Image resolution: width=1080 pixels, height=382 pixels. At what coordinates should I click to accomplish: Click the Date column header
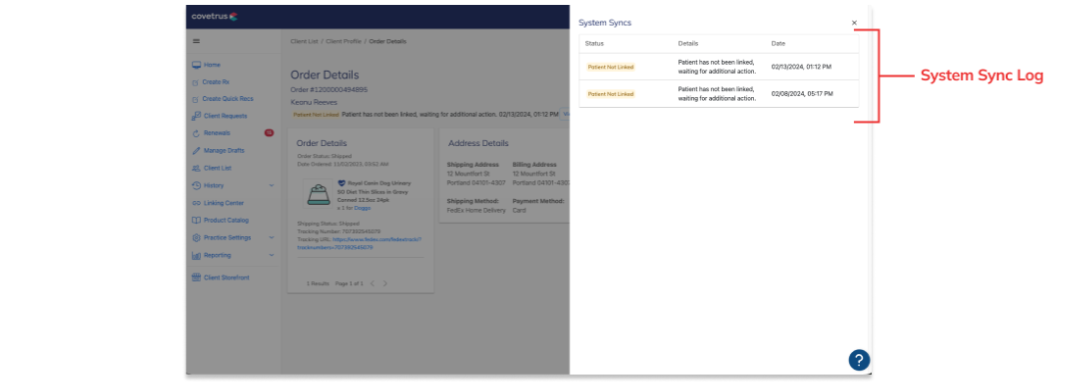(x=778, y=43)
